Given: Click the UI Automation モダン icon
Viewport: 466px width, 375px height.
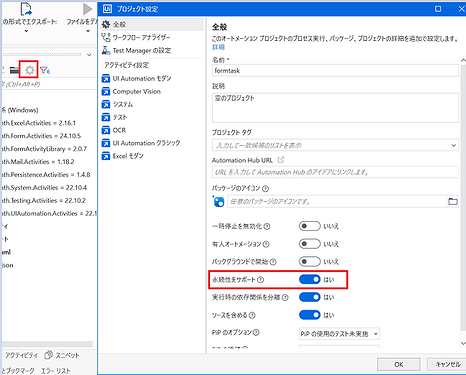Looking at the screenshot, I should point(106,79).
